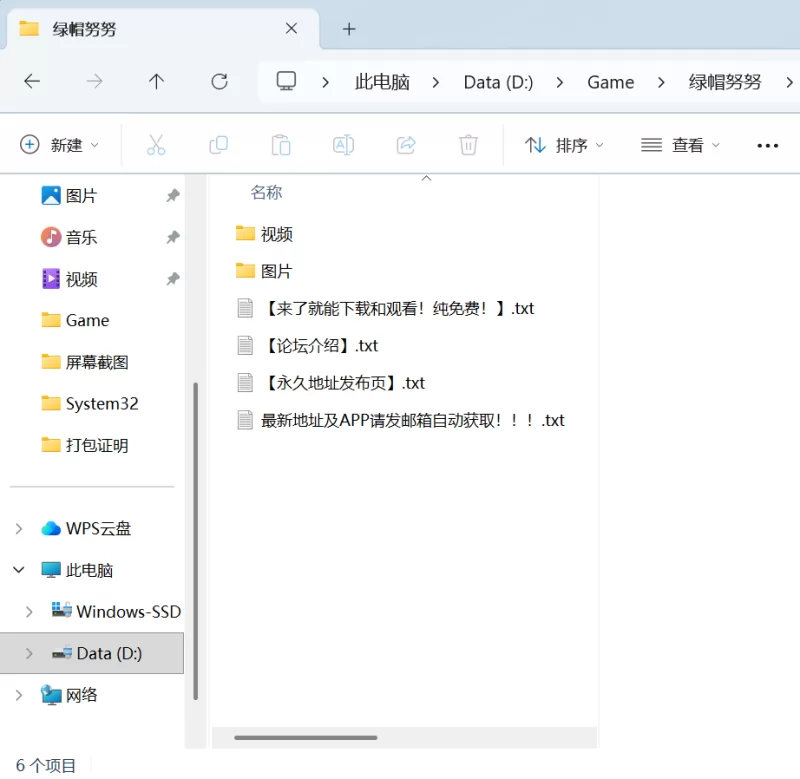Collapse the 此电脑 tree node
The height and width of the screenshot is (779, 800).
tap(18, 570)
